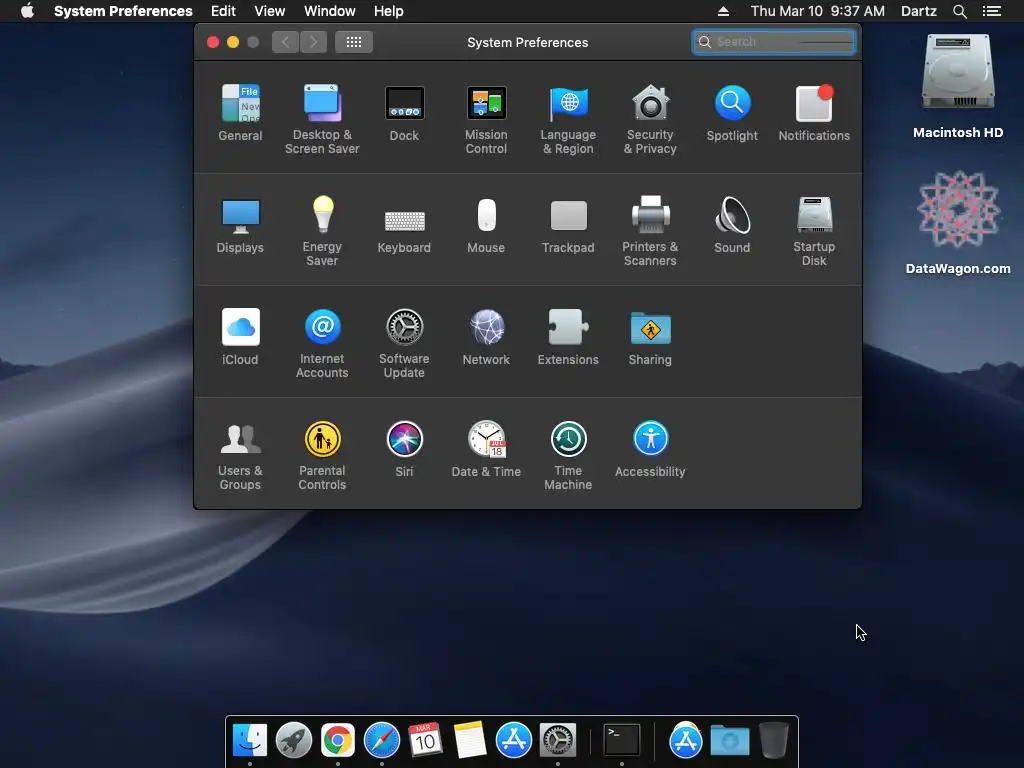Screen dimensions: 1024x768
Task: Select the DataWagon.com desktop icon
Action: click(x=957, y=223)
